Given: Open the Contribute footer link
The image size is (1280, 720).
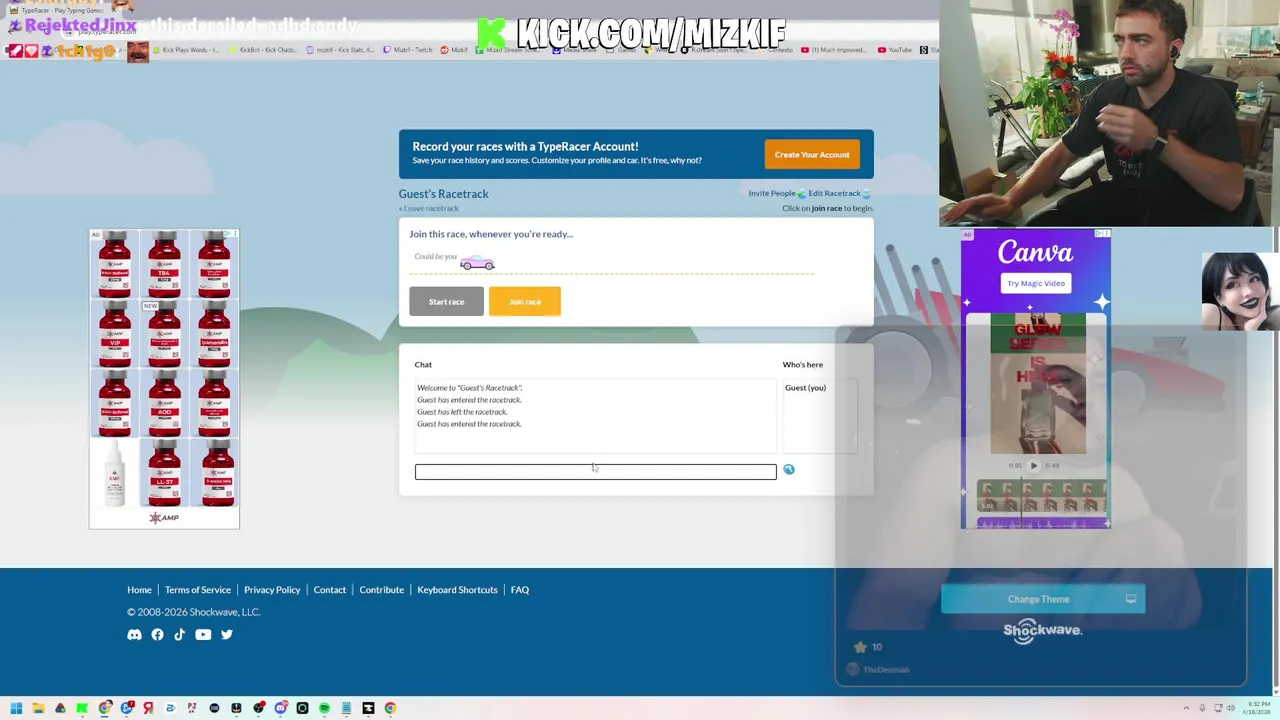Looking at the screenshot, I should (382, 590).
